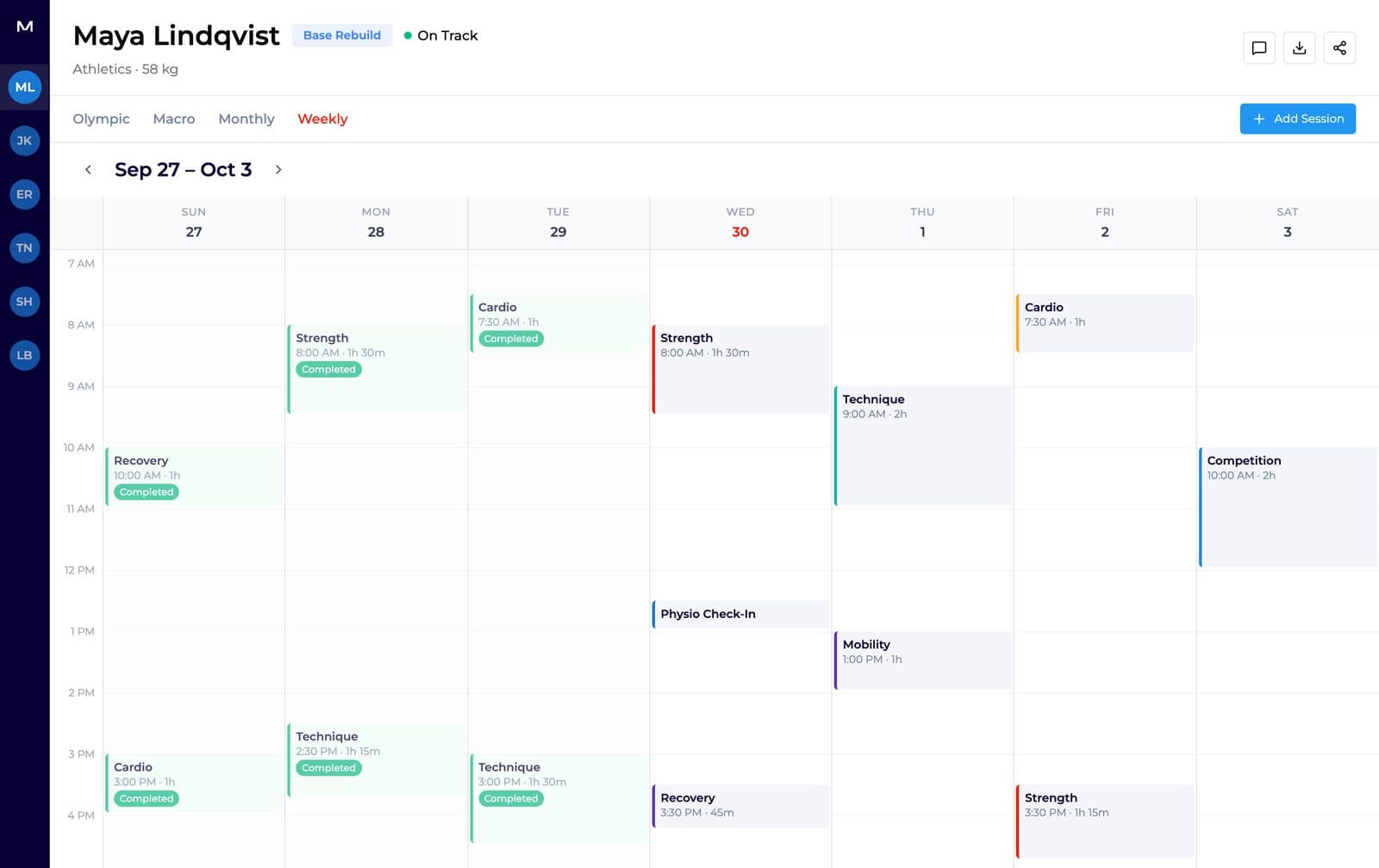Click the WED 30 day header

point(740,223)
